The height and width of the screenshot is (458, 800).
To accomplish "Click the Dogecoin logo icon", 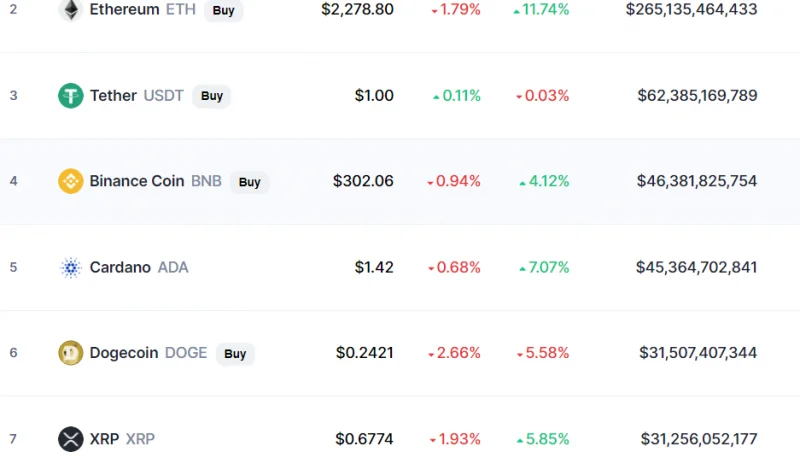I will coord(71,353).
